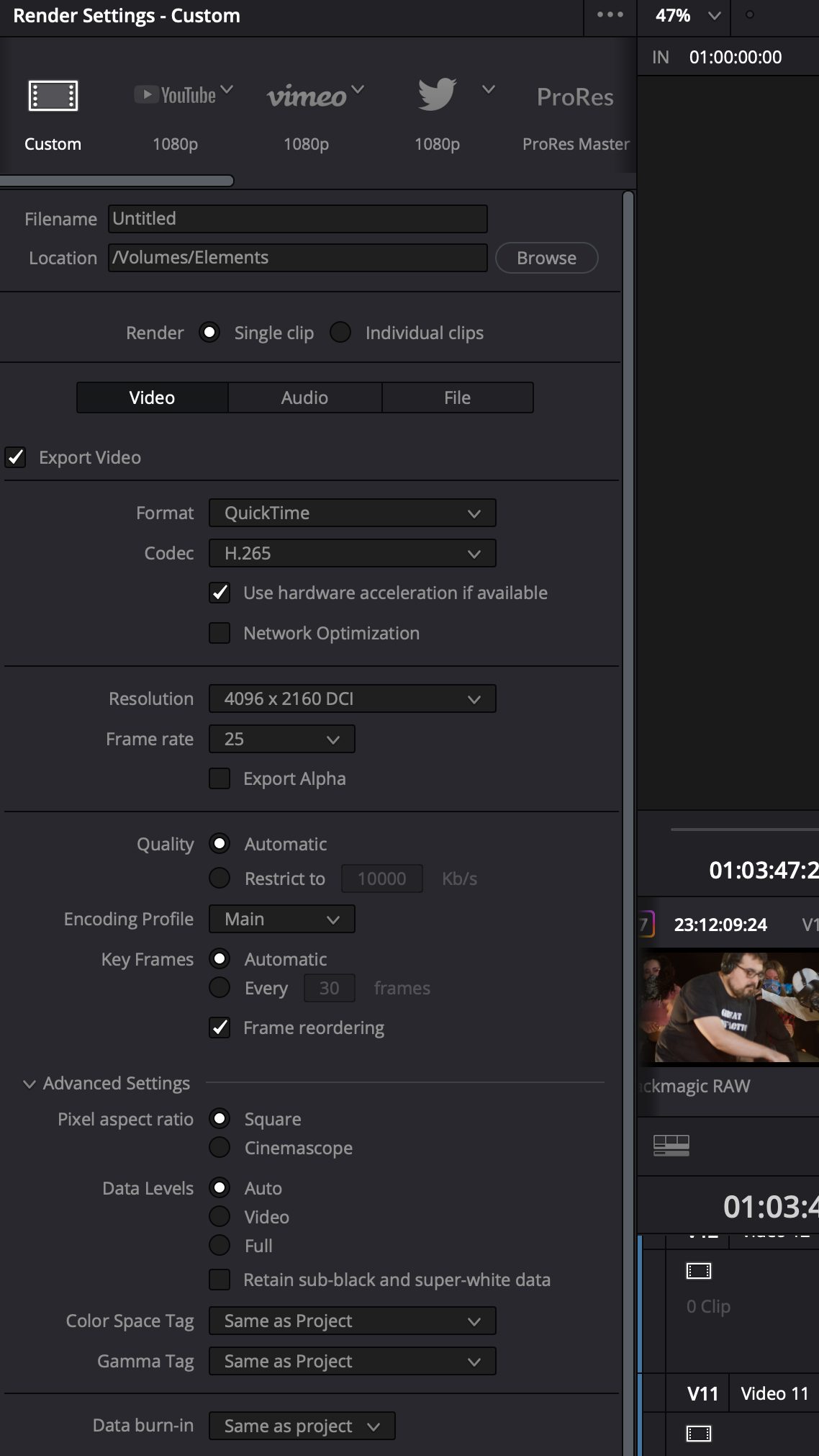Click the viewer scrubber bar above timecode
This screenshot has width=819, height=1456.
[x=745, y=830]
